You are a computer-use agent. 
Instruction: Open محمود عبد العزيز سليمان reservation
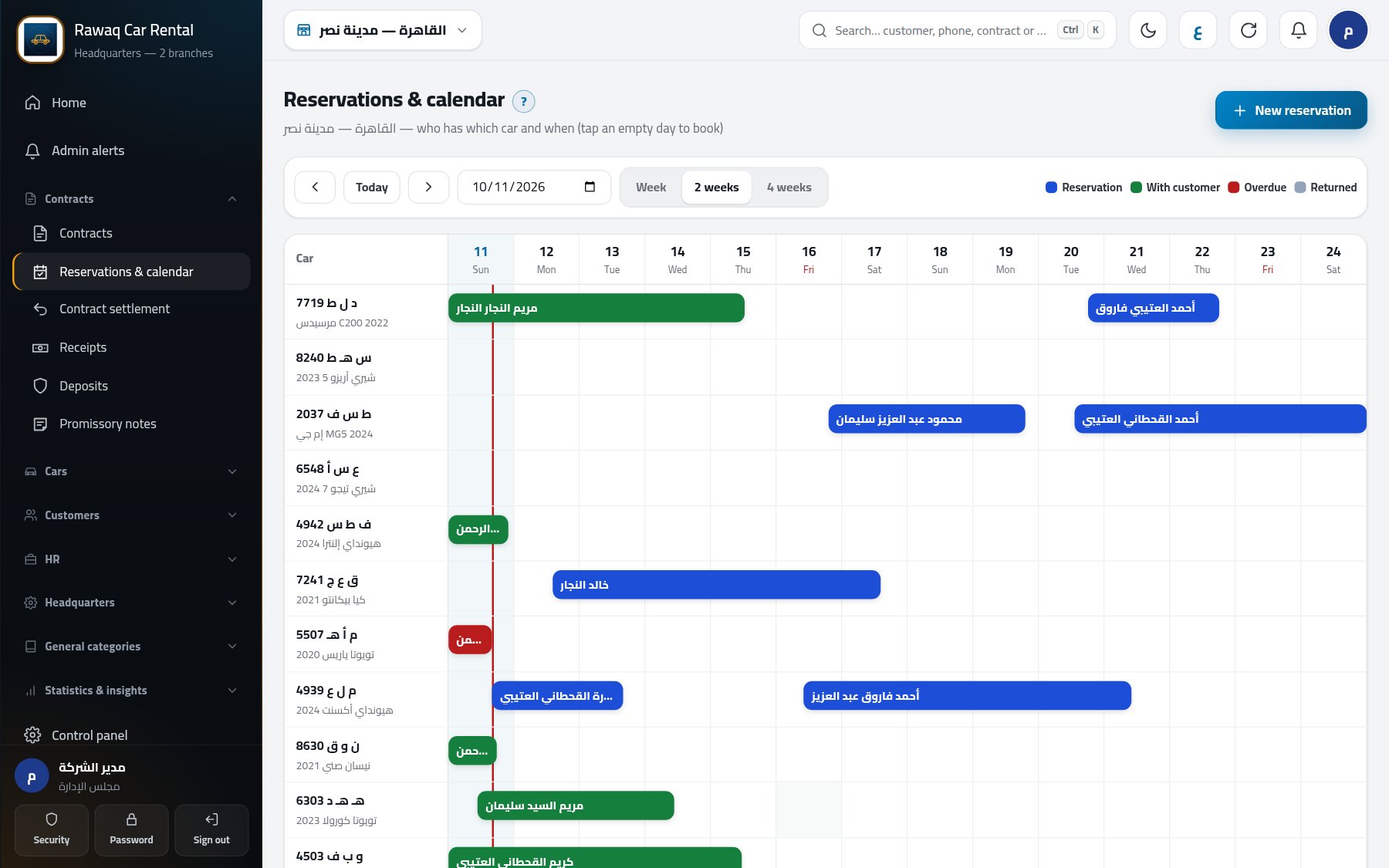click(927, 419)
